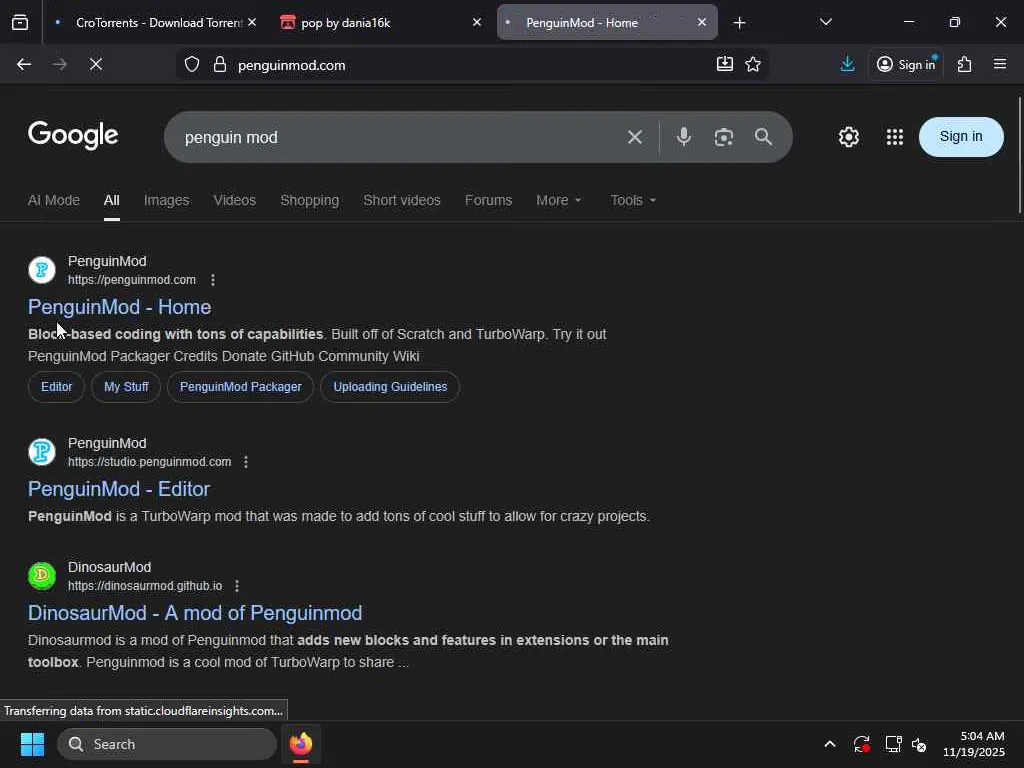
Task: Bookmark this page with the star icon
Action: tap(753, 64)
